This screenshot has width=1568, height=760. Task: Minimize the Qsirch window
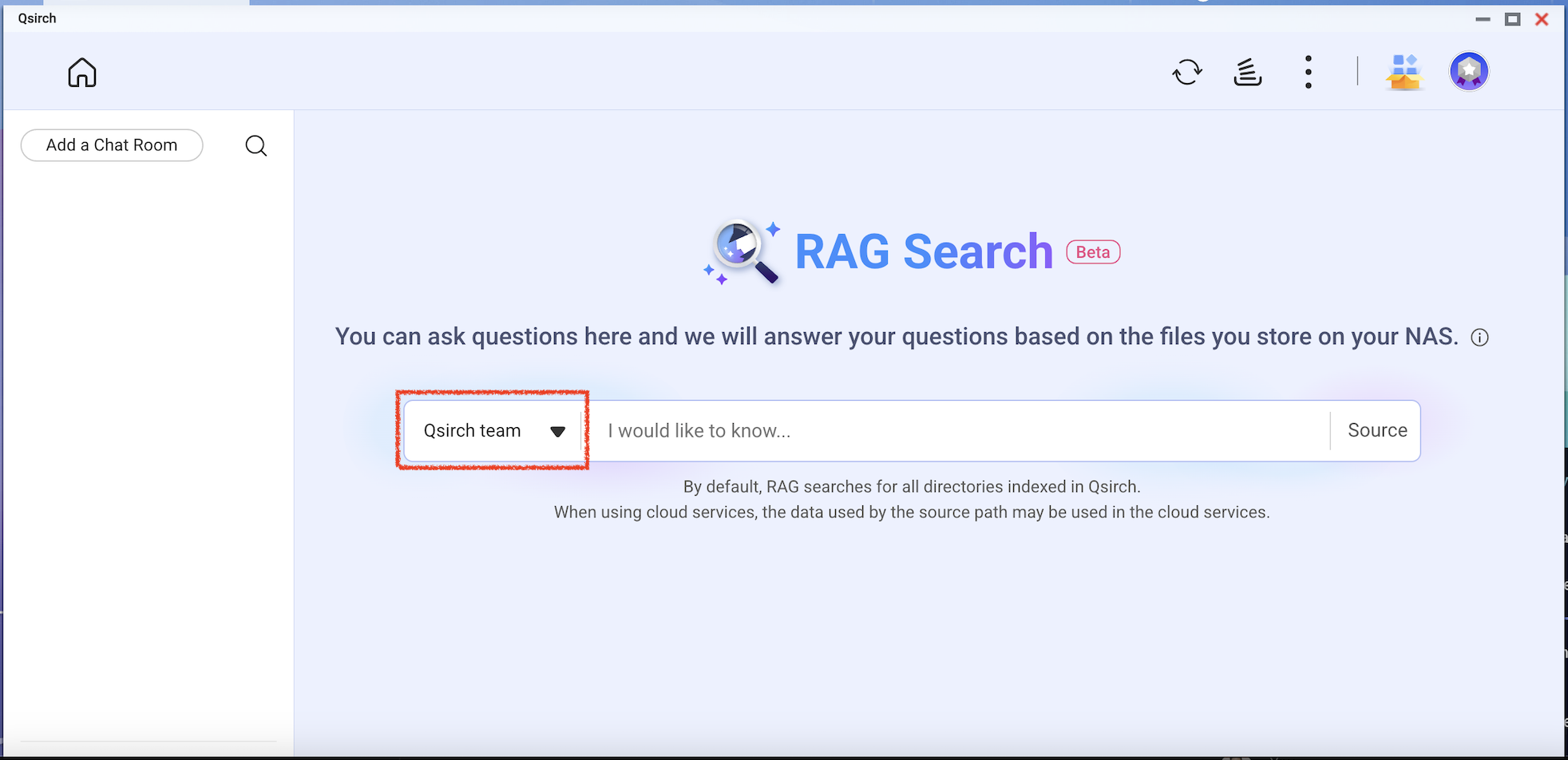(1483, 18)
